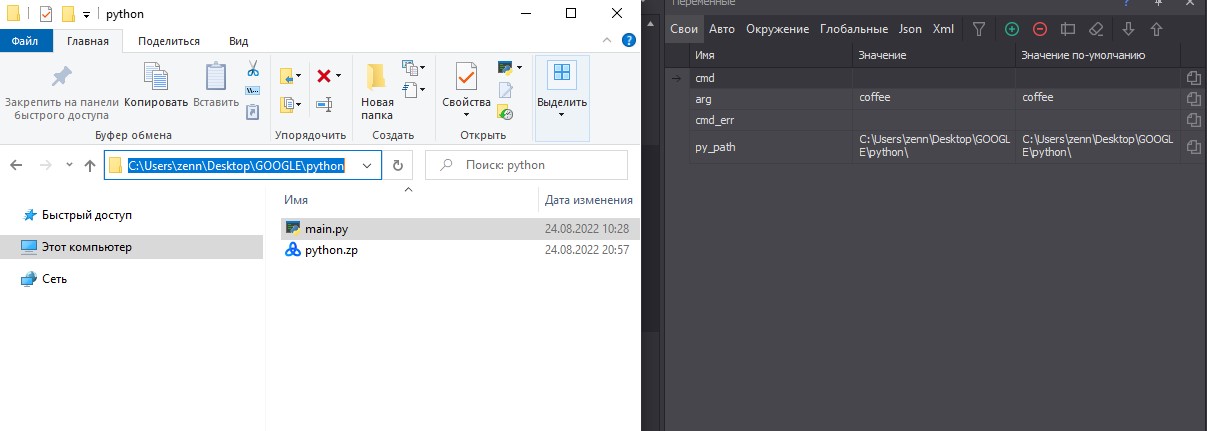Click the Pin to Quick access icon
The image size is (1207, 431).
[x=62, y=76]
